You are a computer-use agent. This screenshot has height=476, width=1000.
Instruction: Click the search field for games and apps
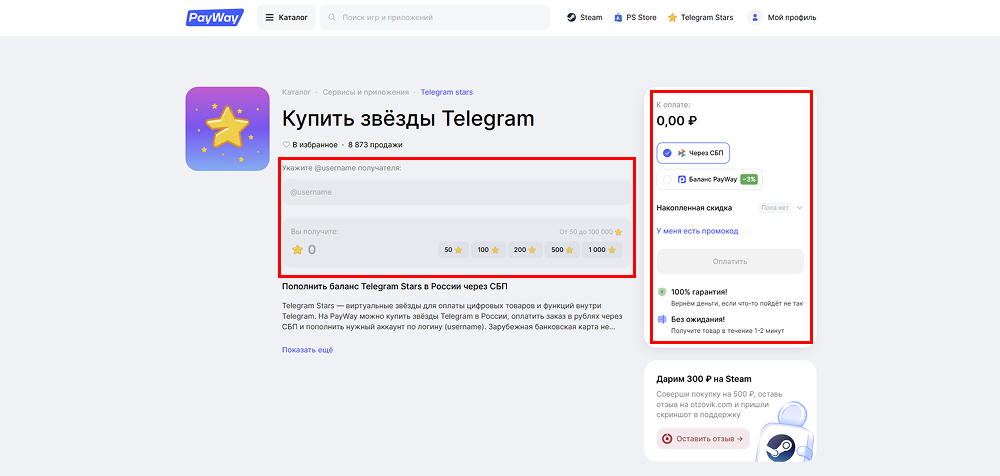pyautogui.click(x=435, y=17)
